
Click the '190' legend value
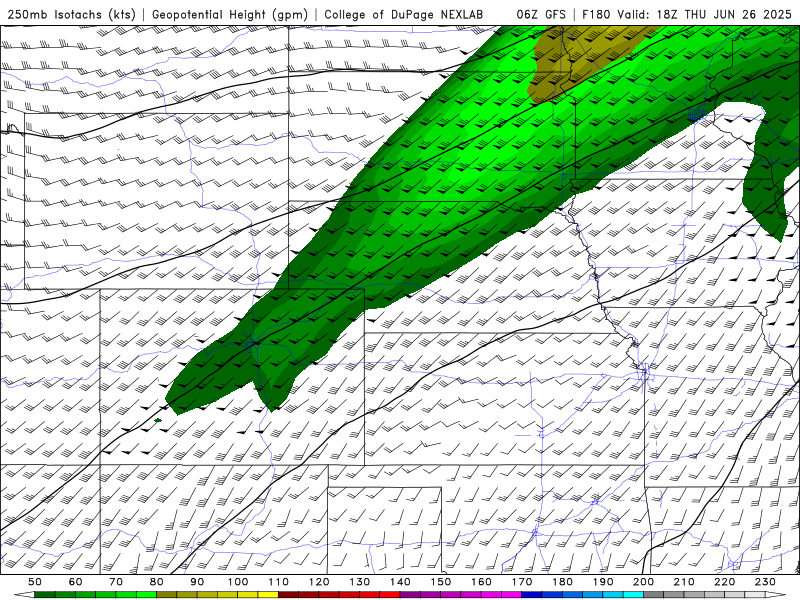[x=603, y=582]
